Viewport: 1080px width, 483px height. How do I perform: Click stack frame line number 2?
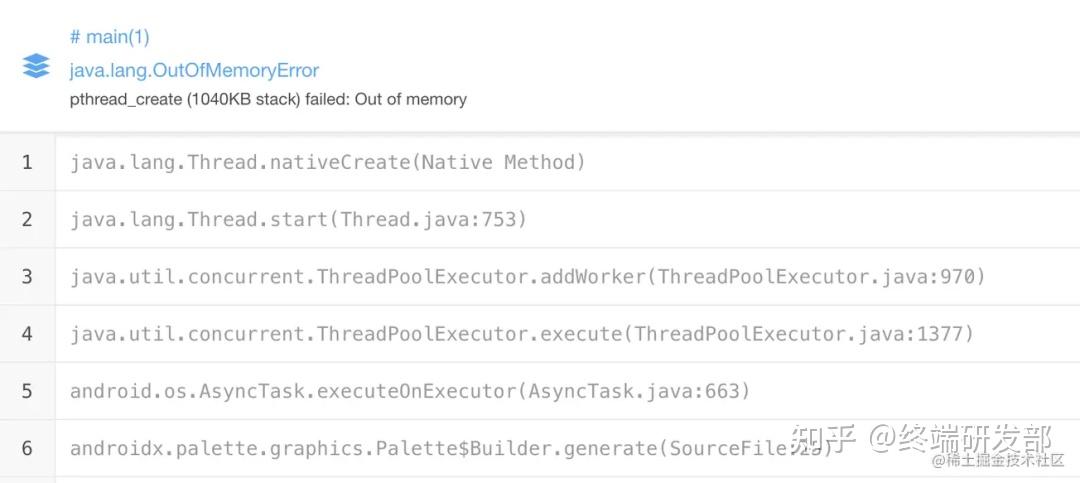coord(27,219)
